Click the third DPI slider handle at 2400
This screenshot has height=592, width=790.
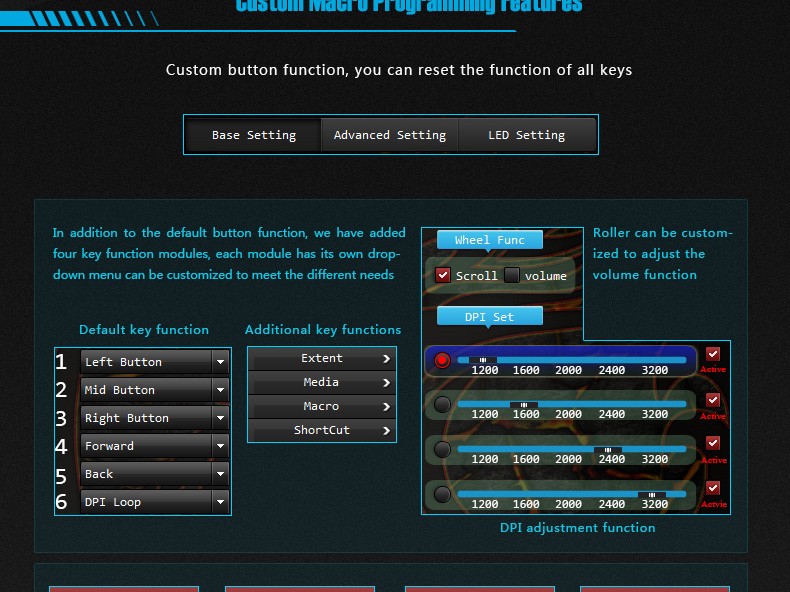click(x=608, y=450)
